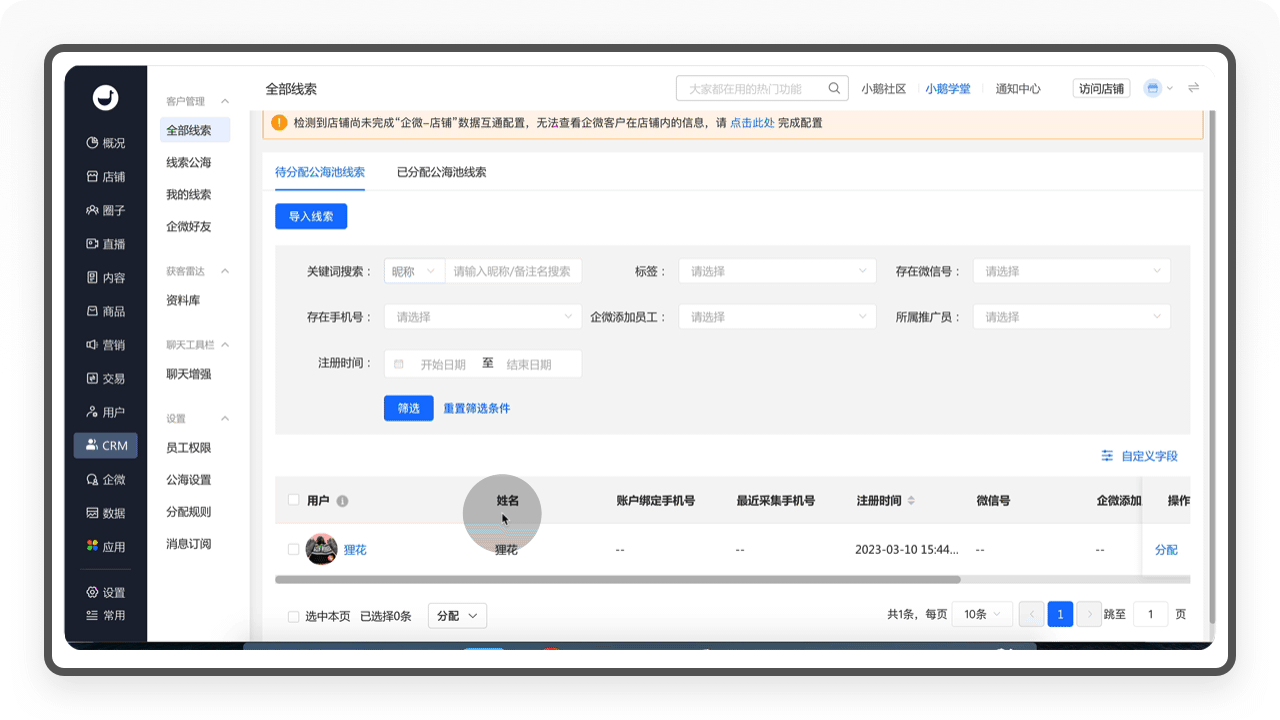
Task: Open 内容 content section in sidebar
Action: 106,278
